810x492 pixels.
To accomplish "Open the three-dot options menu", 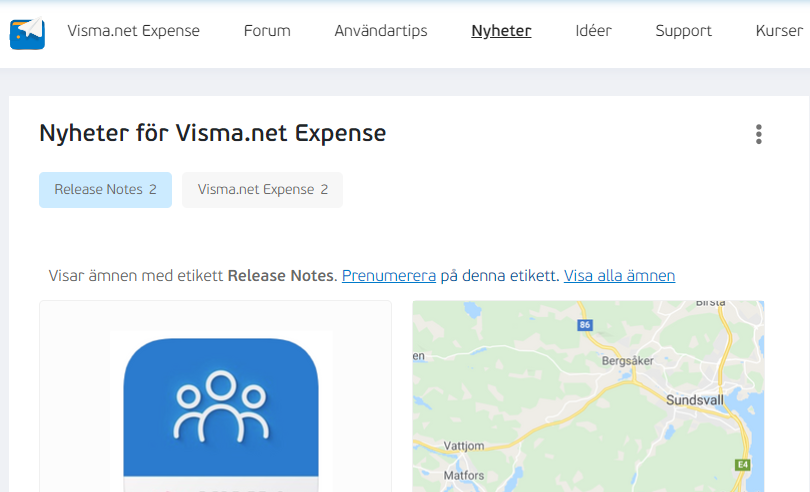I will 758,134.
